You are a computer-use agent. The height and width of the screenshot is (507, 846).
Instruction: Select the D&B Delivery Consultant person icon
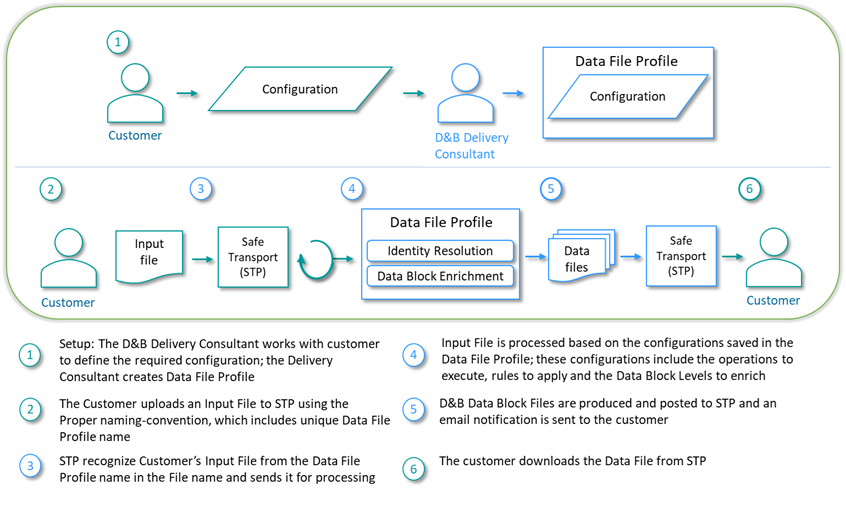(465, 93)
